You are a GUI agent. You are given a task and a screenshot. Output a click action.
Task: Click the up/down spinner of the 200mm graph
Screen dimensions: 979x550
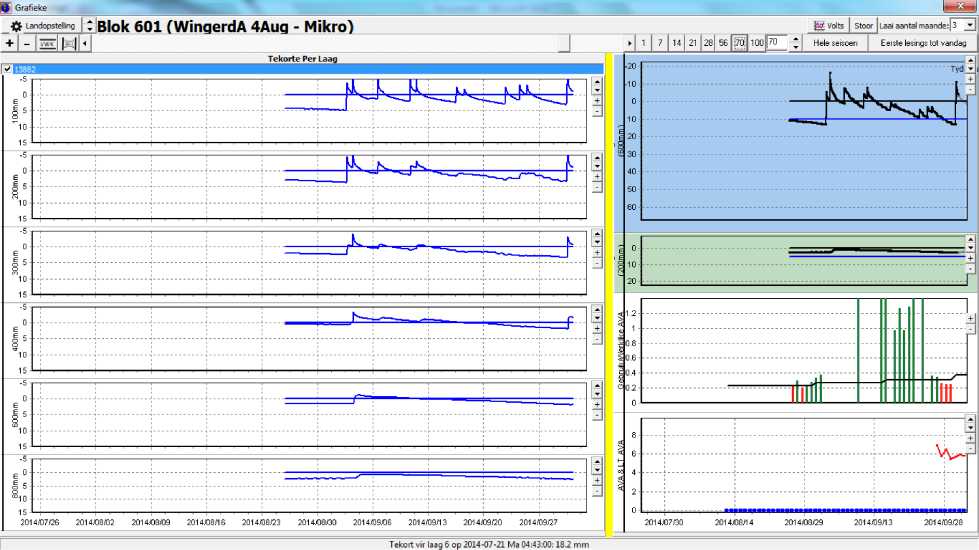pos(597,162)
